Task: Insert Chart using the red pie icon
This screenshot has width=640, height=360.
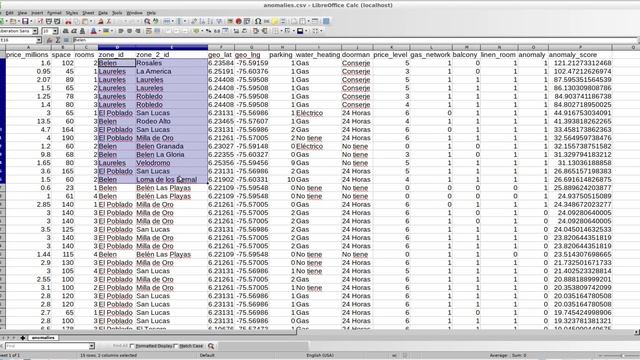Action: click(x=238, y=21)
